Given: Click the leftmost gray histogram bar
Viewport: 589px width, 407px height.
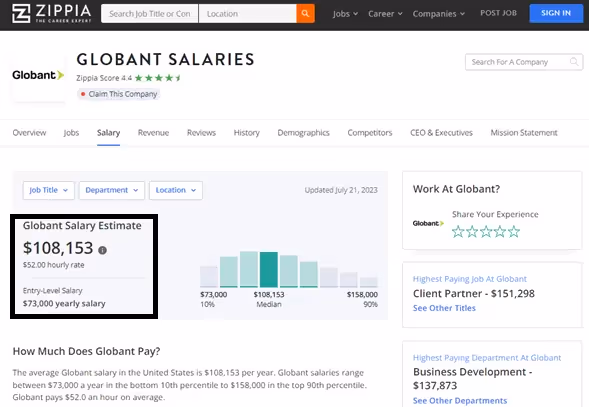Looking at the screenshot, I should pos(209,277).
